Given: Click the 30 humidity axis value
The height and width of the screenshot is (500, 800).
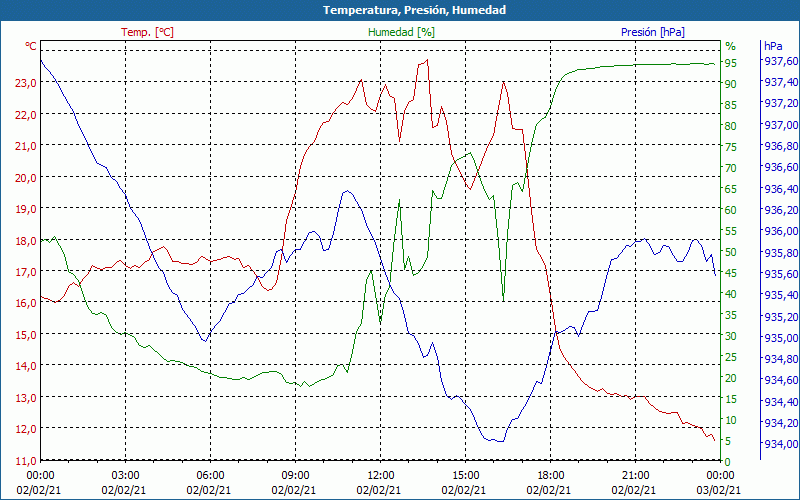Looking at the screenshot, I should point(731,336).
